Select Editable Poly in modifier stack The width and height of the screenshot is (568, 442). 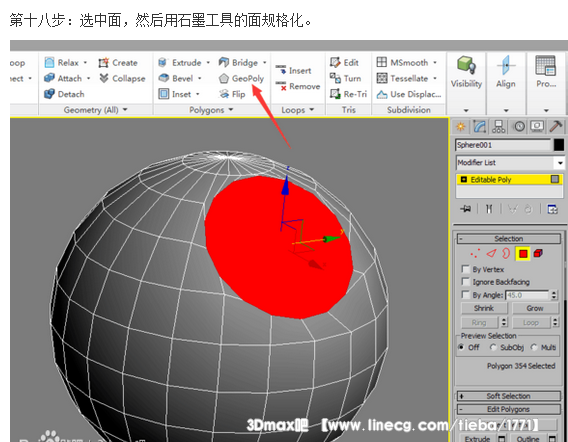510,179
